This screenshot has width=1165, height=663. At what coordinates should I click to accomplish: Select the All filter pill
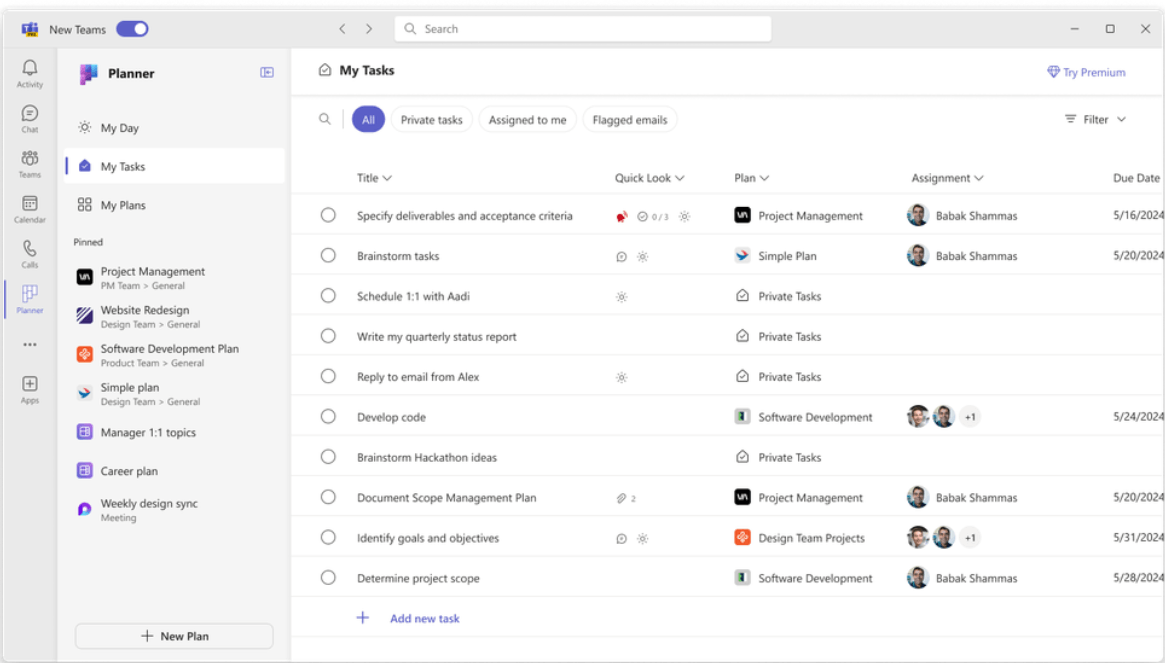368,120
